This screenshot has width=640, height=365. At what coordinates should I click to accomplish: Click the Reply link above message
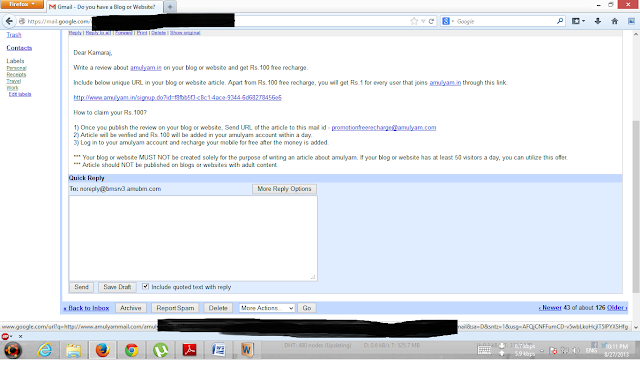75,33
